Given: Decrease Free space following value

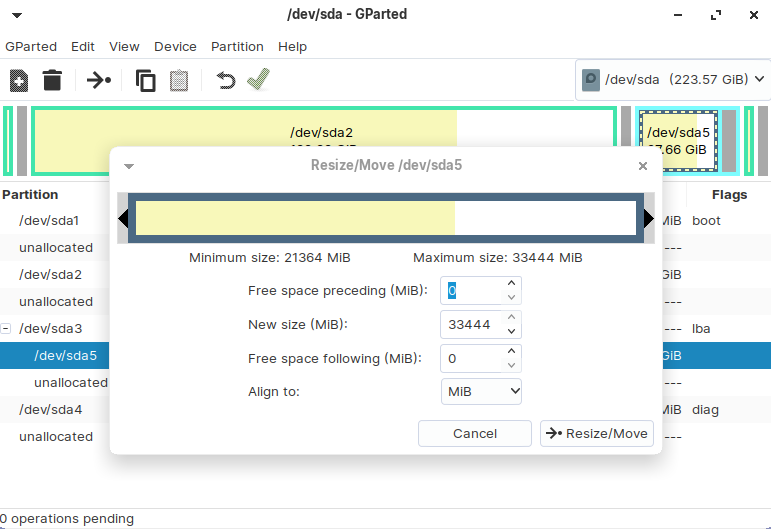Looking at the screenshot, I should [x=511, y=365].
